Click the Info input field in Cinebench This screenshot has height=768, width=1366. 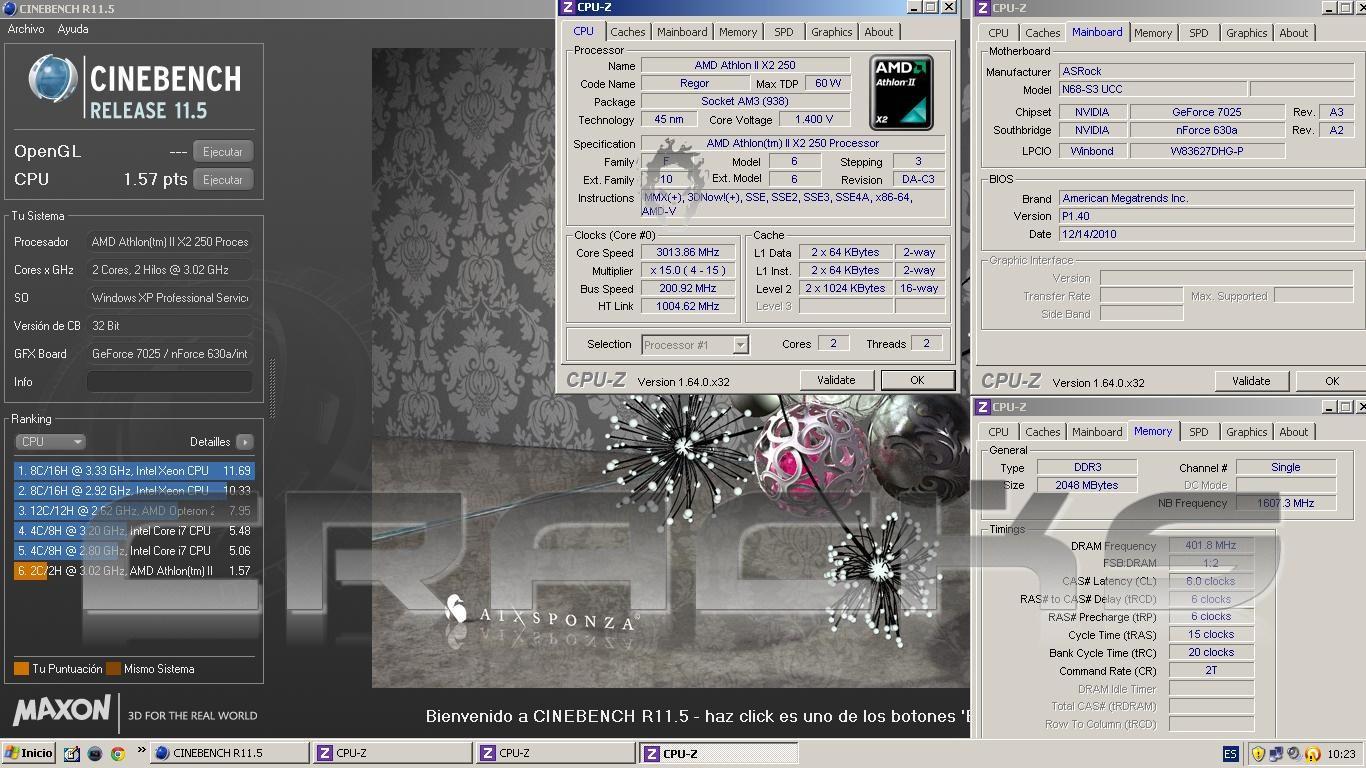(169, 382)
